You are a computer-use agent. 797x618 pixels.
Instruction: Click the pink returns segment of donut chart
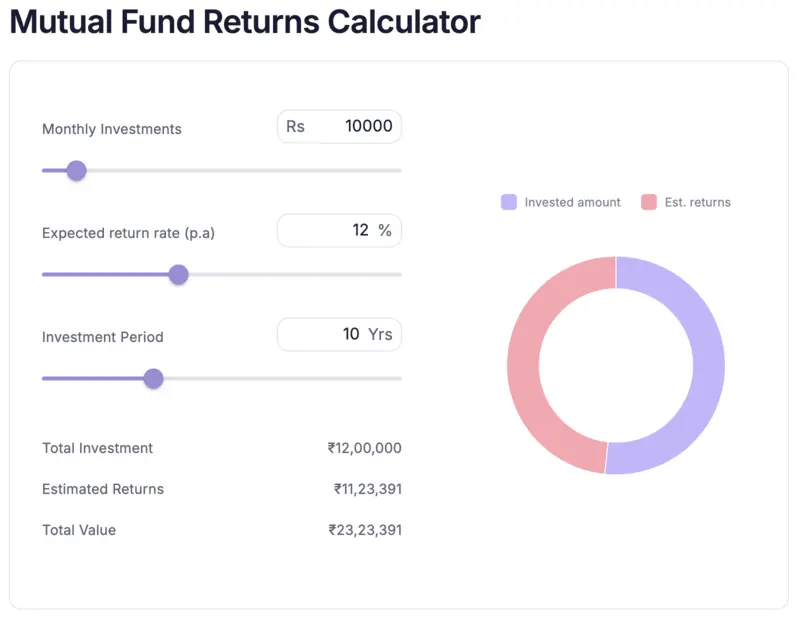(524, 365)
